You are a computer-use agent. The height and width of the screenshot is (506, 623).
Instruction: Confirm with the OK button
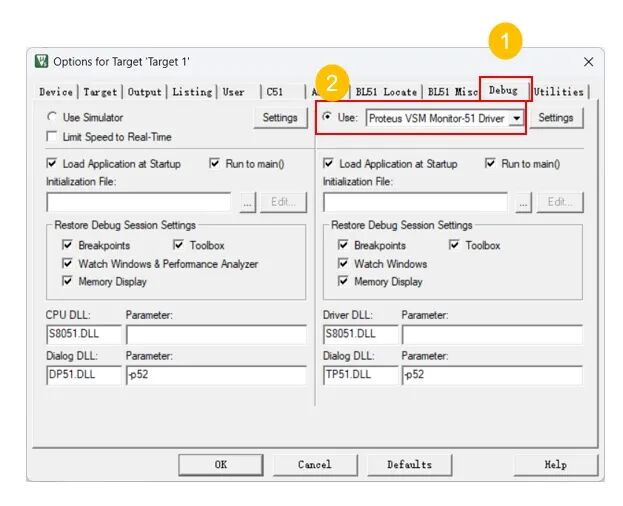(x=221, y=465)
